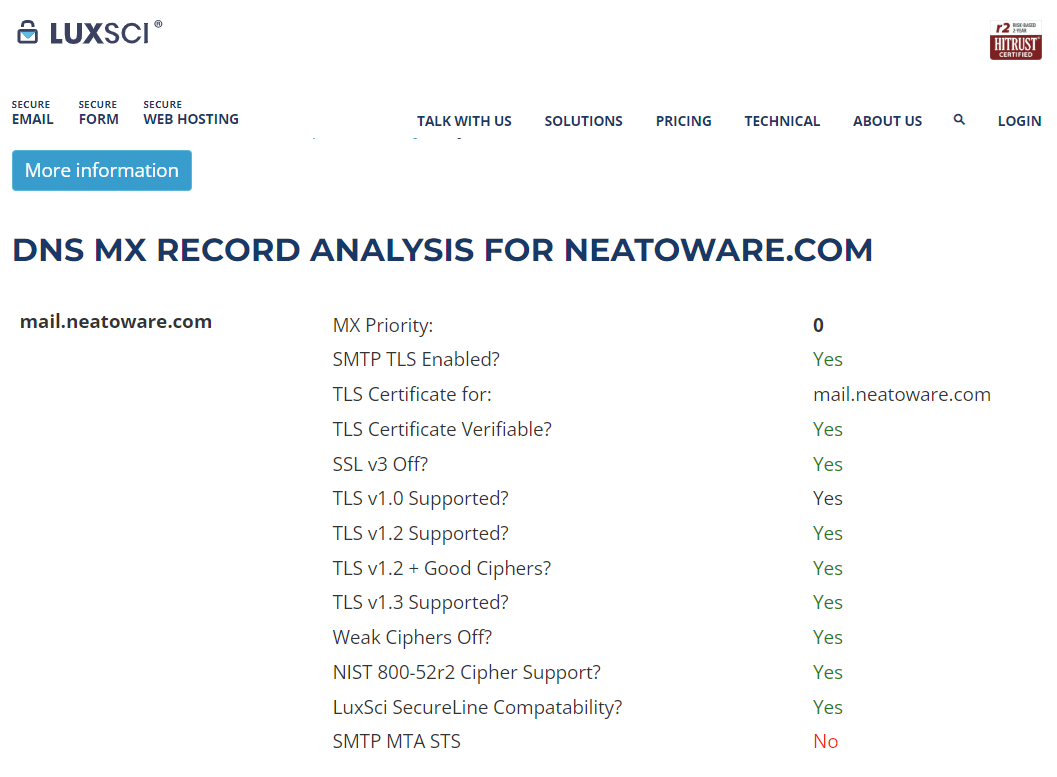Click Yes value for Weak Ciphers Off
This screenshot has width=1057, height=777.
point(827,637)
